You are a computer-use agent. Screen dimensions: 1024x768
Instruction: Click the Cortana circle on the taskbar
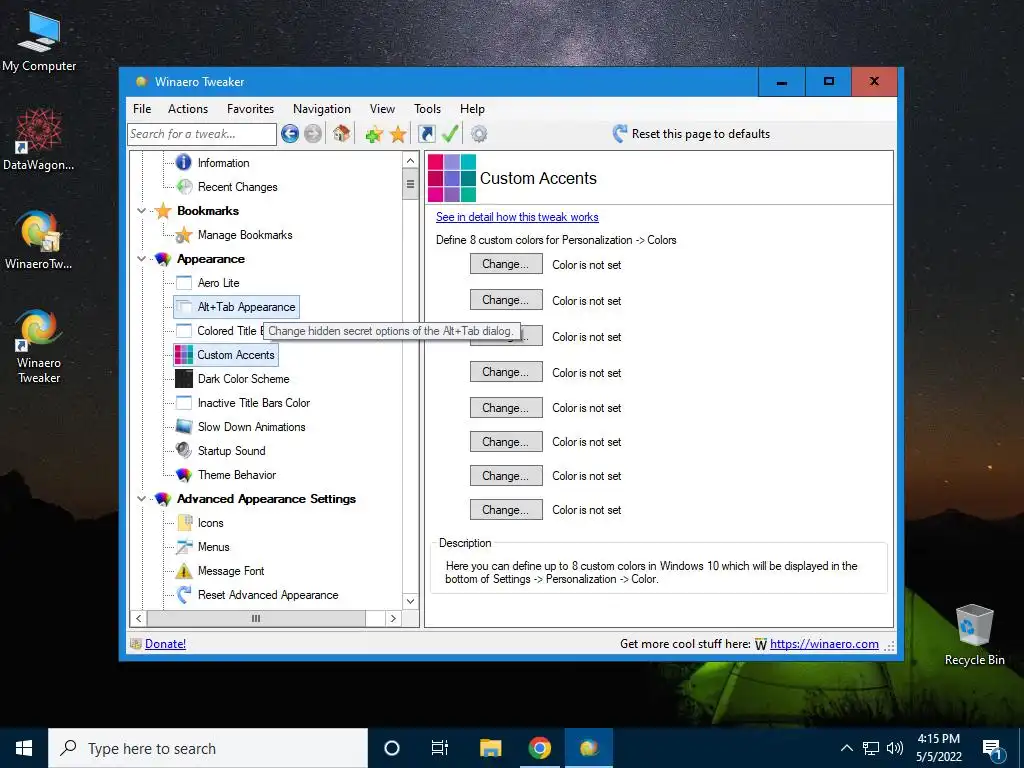(392, 748)
